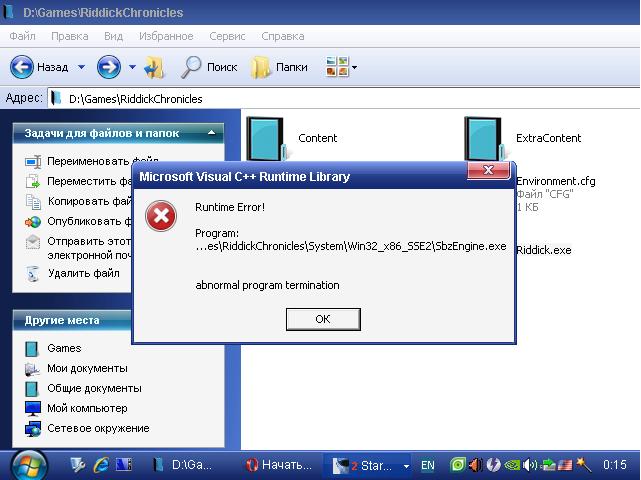Click the magic wand tray icon

point(584,465)
